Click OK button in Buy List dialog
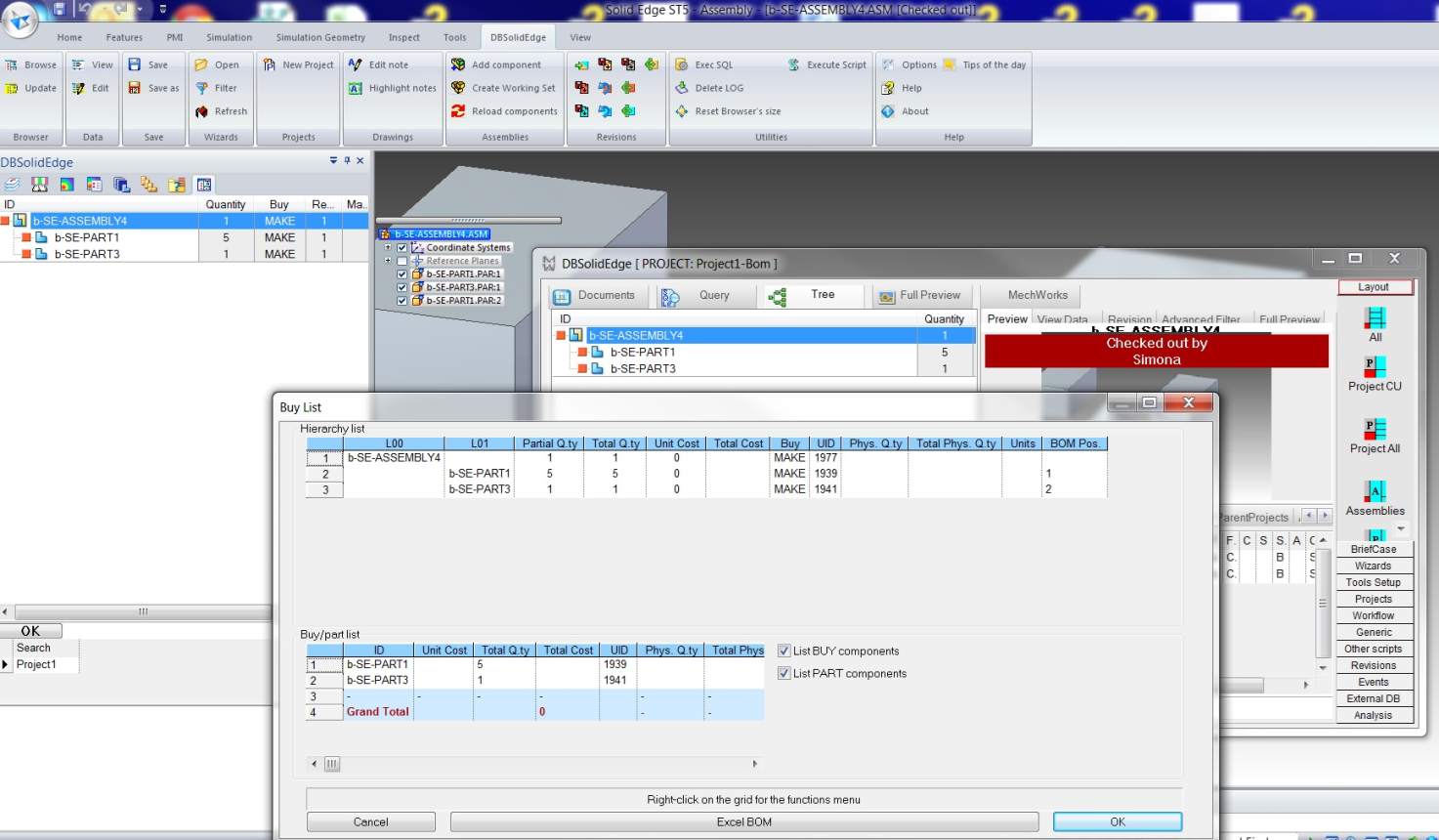1439x840 pixels. coord(1118,822)
